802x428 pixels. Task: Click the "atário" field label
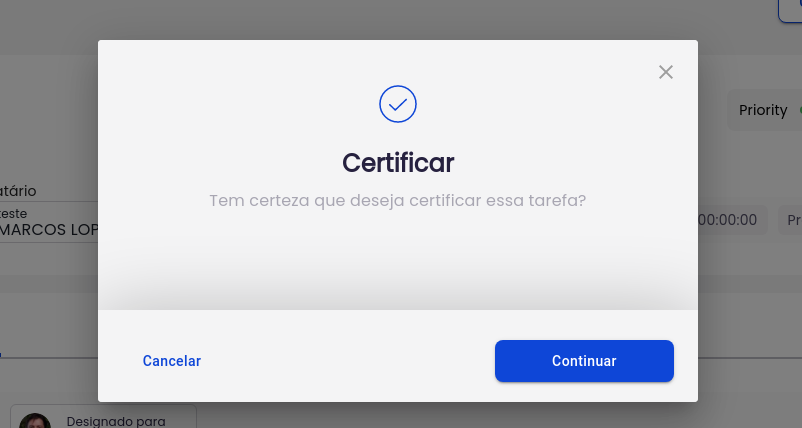pos(18,191)
